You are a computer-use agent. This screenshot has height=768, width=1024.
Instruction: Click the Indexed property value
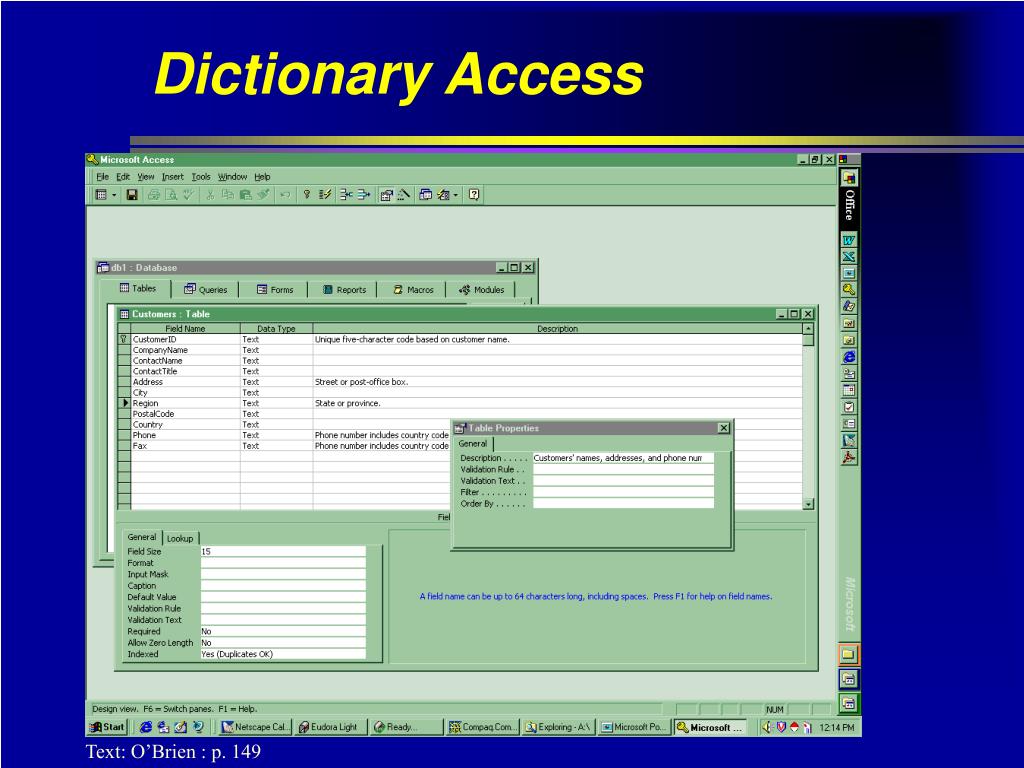[283, 654]
